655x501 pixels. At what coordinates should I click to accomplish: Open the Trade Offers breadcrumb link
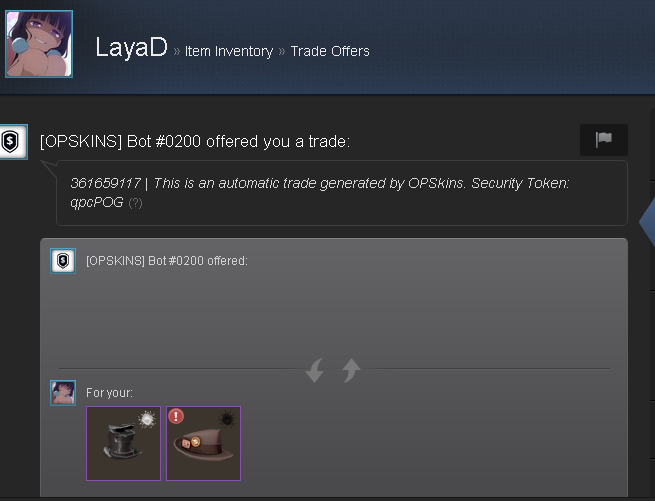[x=330, y=51]
